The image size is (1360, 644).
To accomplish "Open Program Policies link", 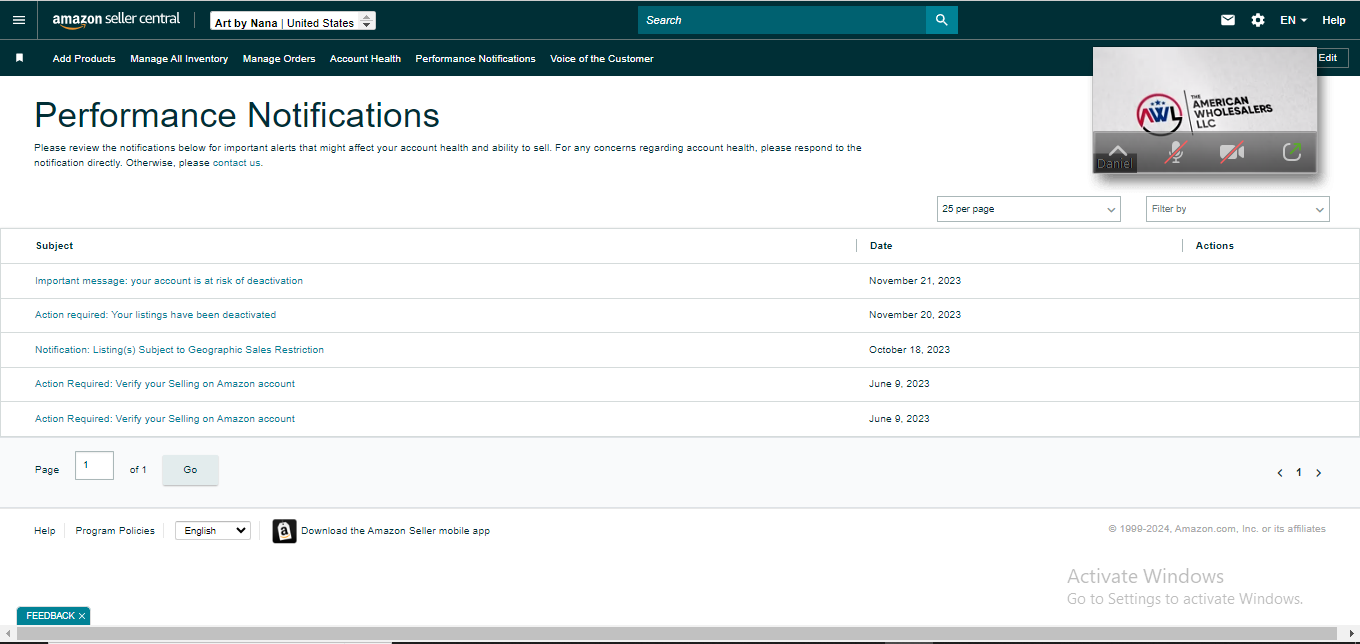I will click(115, 531).
